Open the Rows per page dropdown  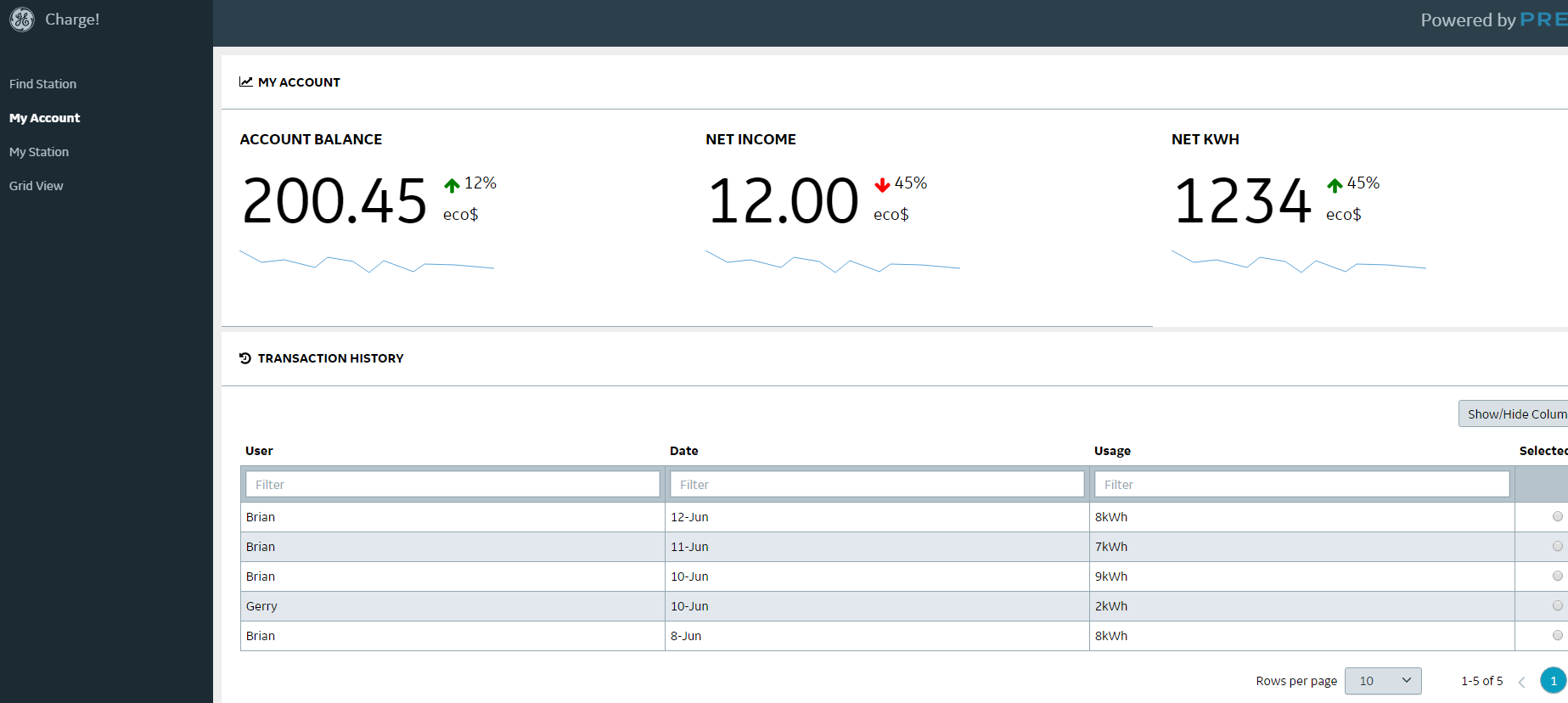tap(1383, 681)
